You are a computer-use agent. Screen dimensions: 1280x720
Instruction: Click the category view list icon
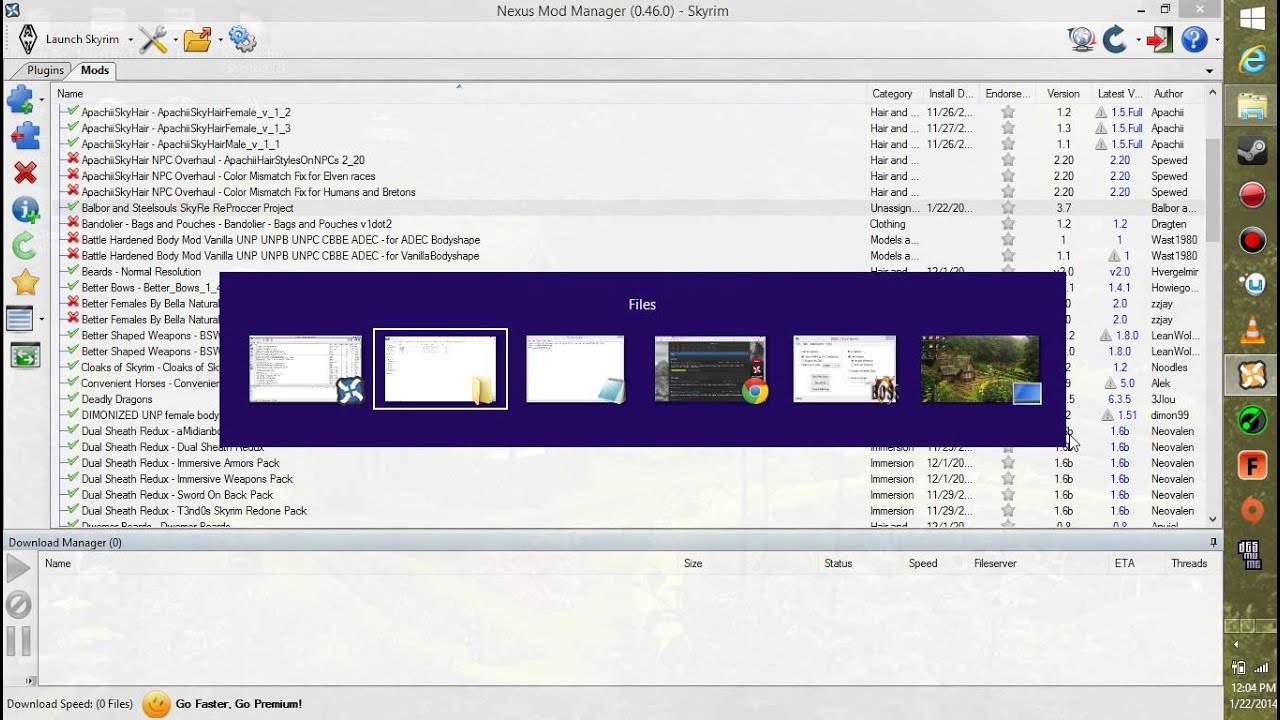[20, 319]
